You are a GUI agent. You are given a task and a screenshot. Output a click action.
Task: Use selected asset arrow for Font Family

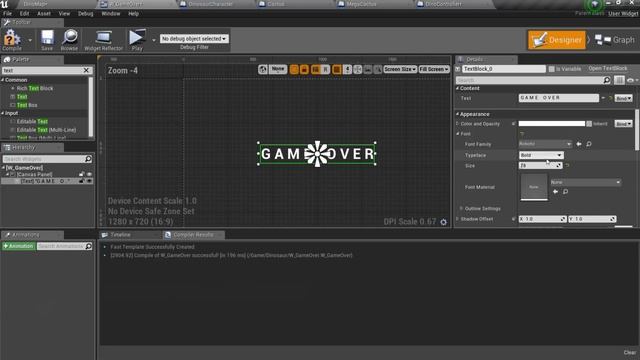(579, 144)
